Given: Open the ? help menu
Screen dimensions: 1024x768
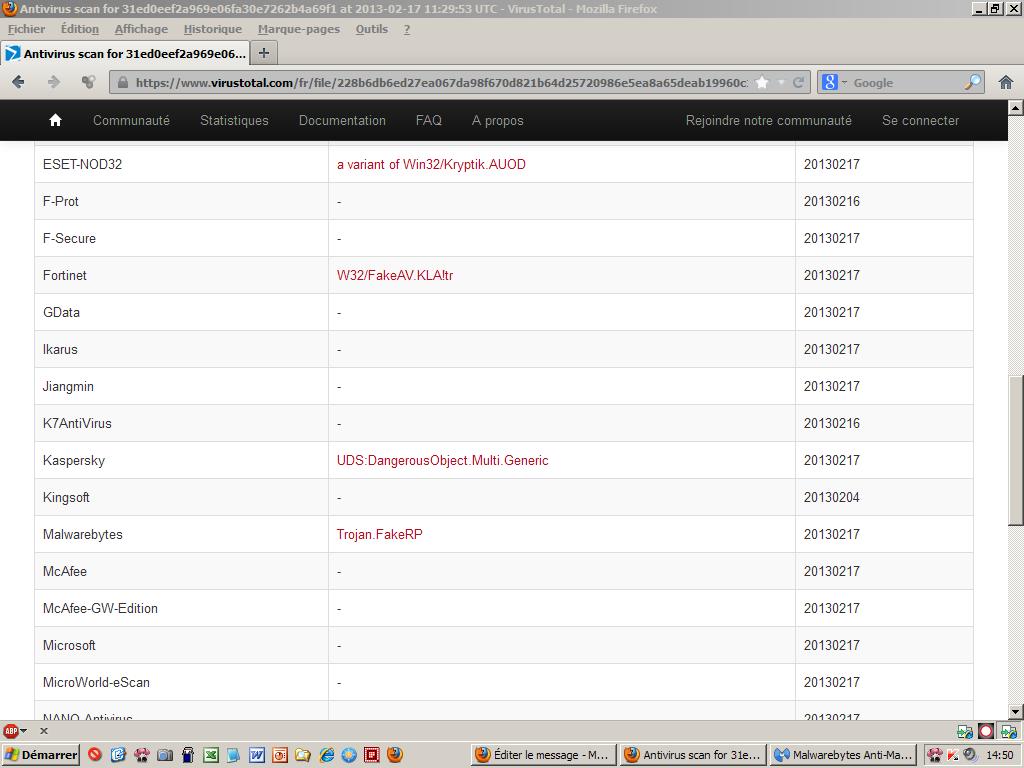Looking at the screenshot, I should click(x=407, y=29).
